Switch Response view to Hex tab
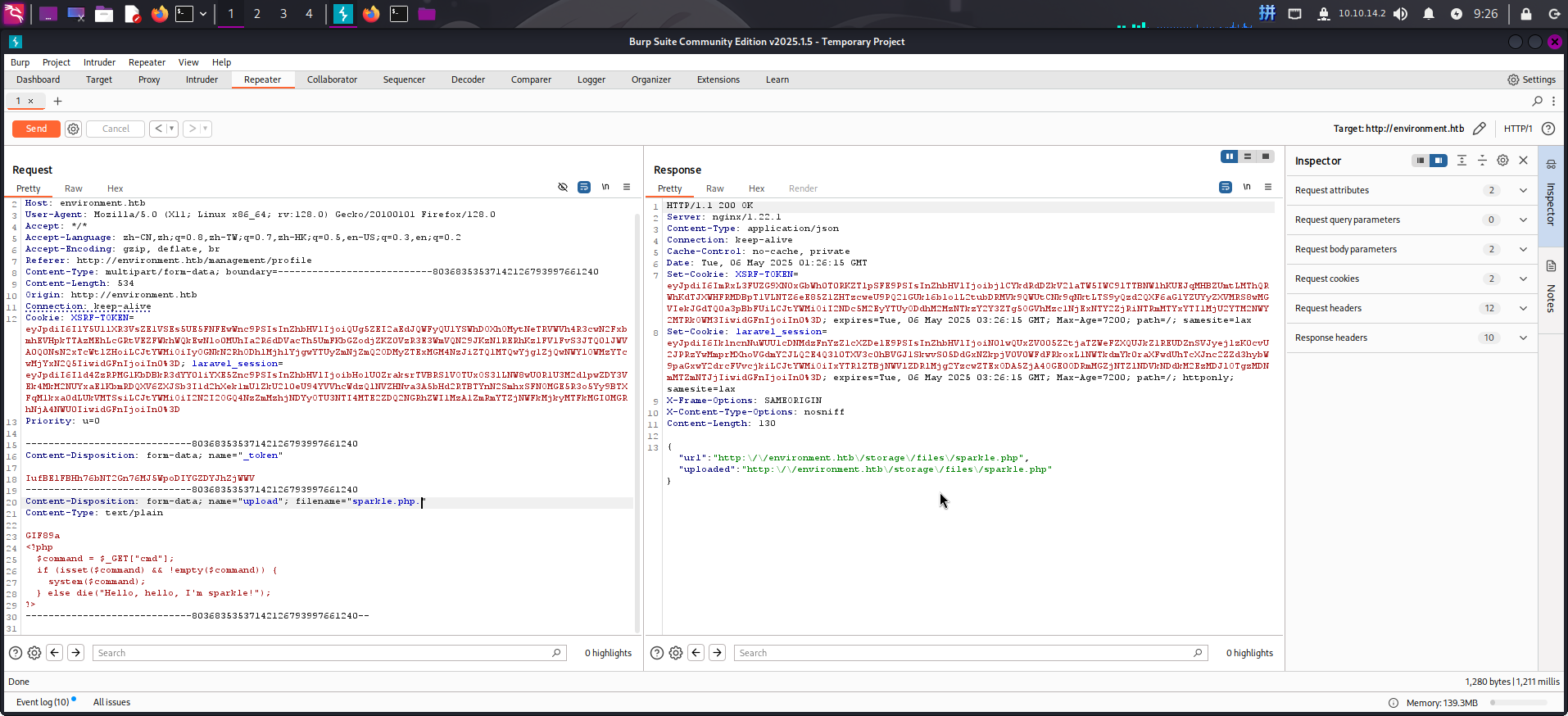 pyautogui.click(x=756, y=188)
